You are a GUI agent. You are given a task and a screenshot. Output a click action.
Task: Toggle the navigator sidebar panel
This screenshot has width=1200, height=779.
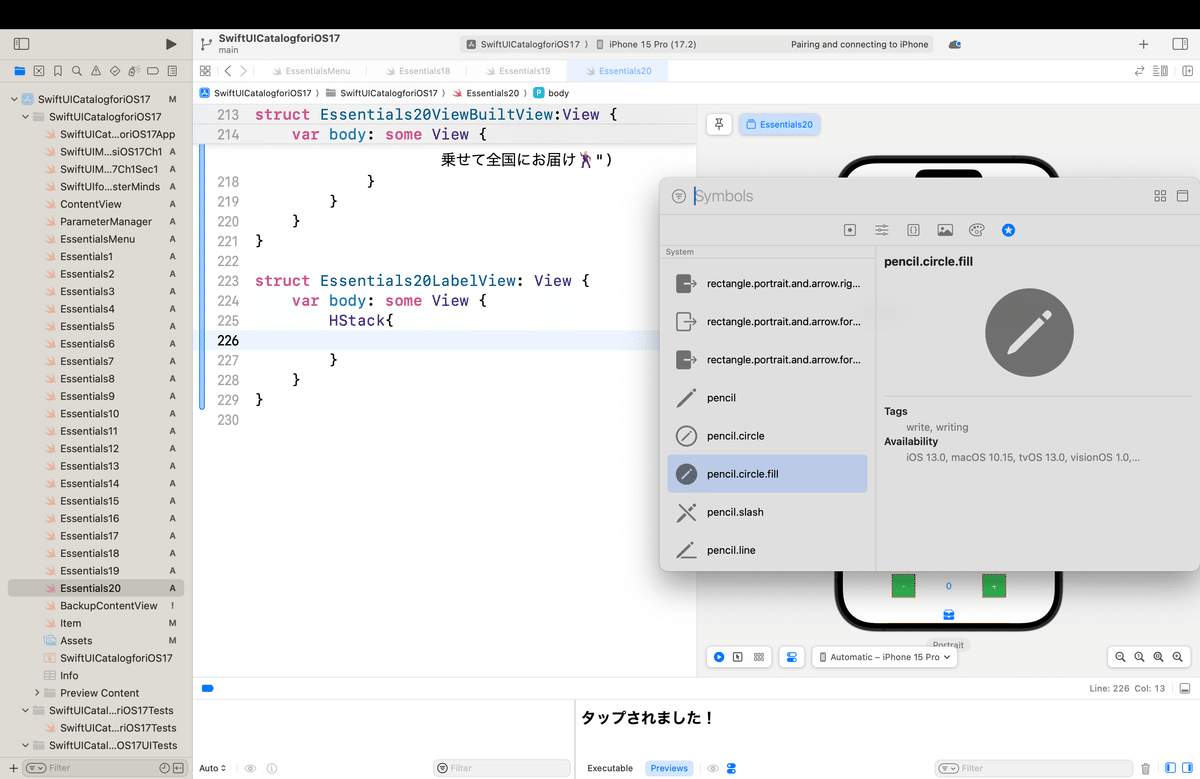pos(21,44)
